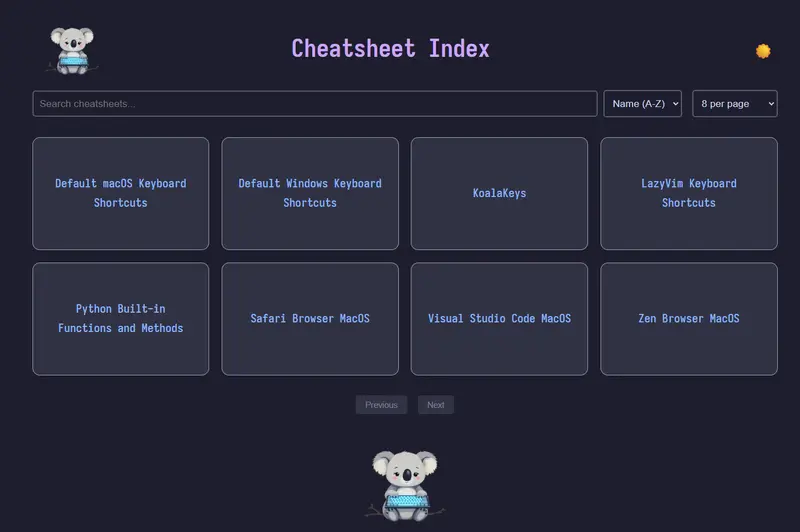
Task: Select the KoalaKeys cheatsheet card
Action: point(499,193)
